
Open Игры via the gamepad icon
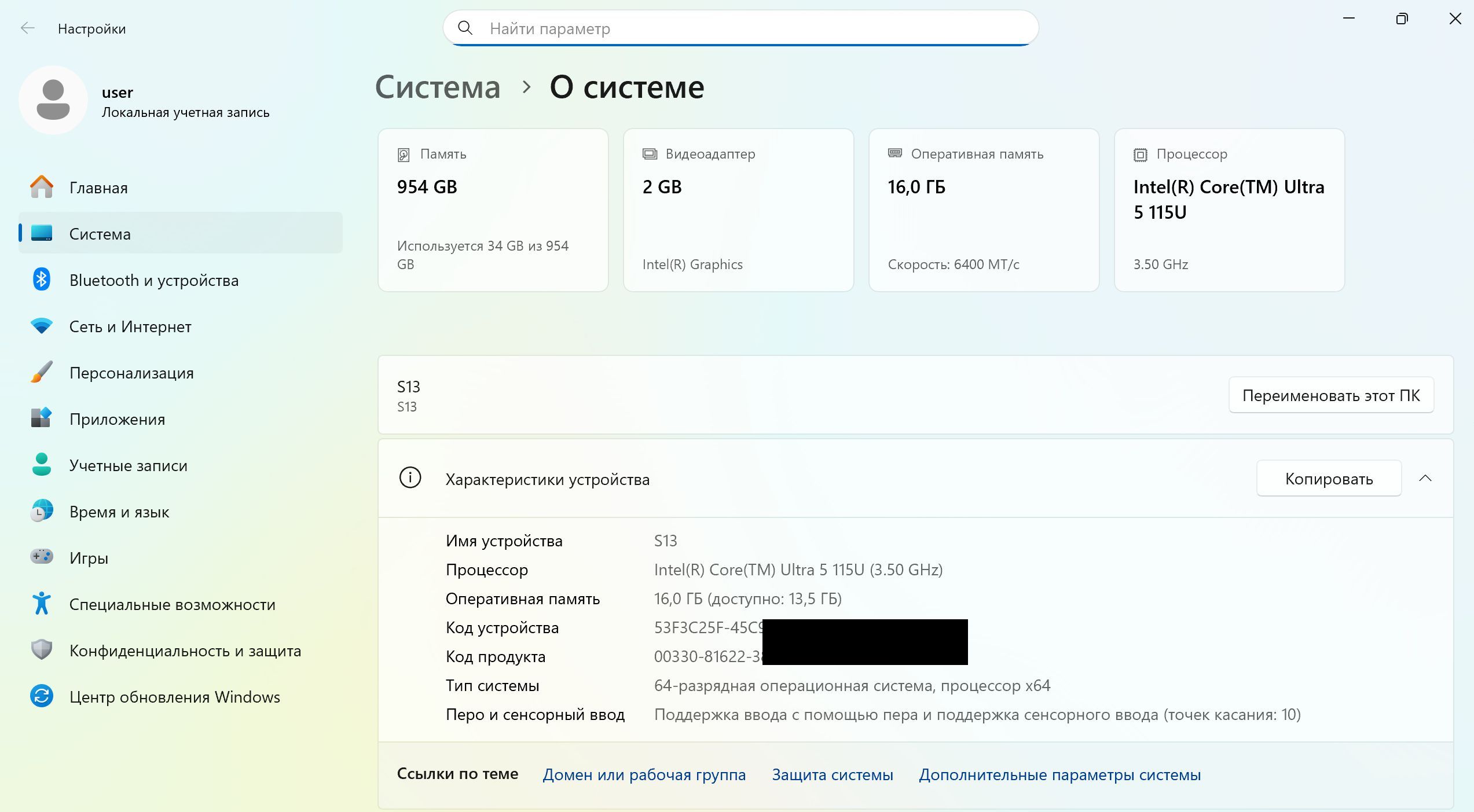click(41, 557)
